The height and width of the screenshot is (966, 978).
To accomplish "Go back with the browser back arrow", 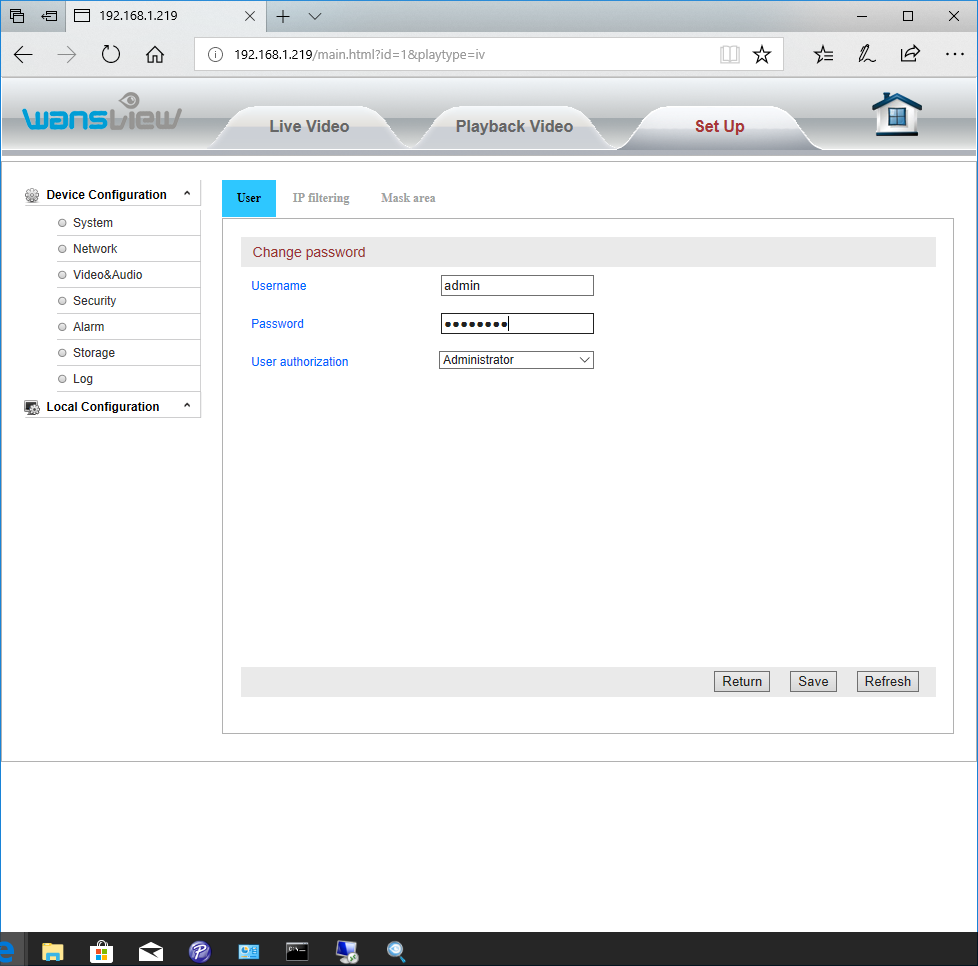I will pos(23,55).
